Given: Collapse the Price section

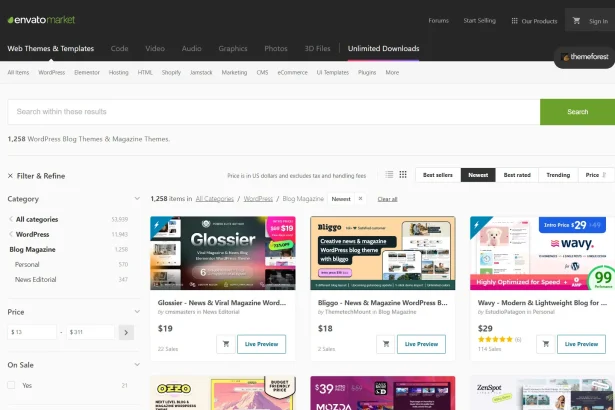Looking at the screenshot, I should tap(137, 312).
